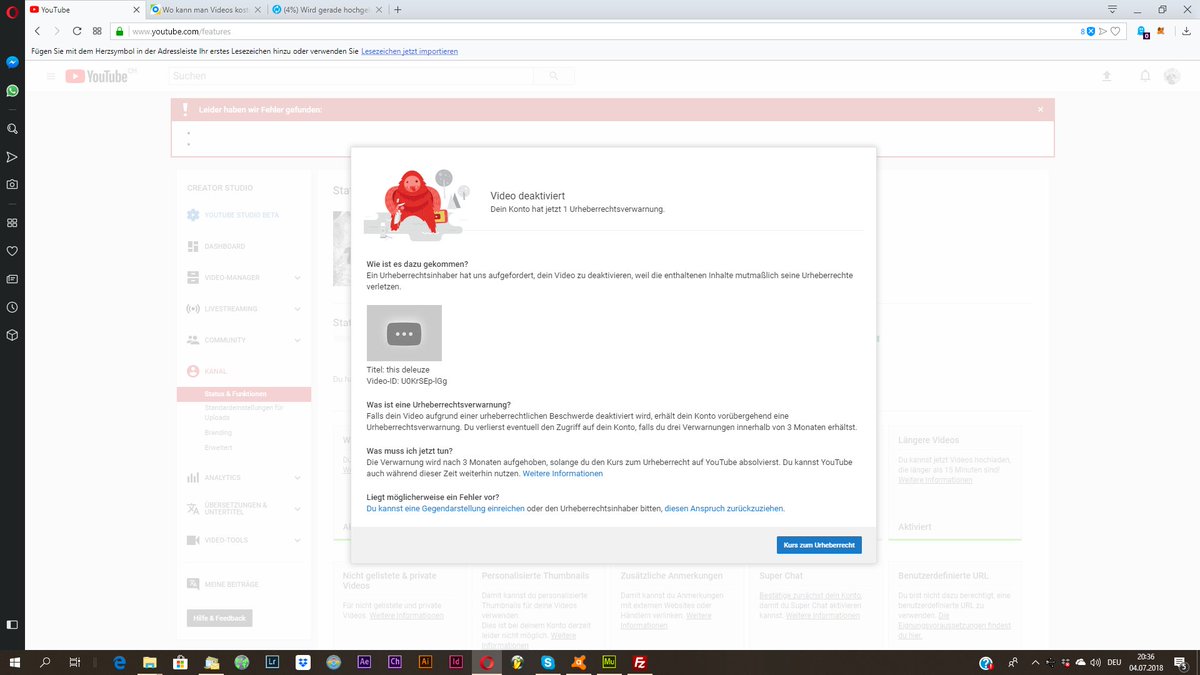Click 'Lesezeichen jetzt importieren' link
1200x675 pixels.
[x=410, y=51]
